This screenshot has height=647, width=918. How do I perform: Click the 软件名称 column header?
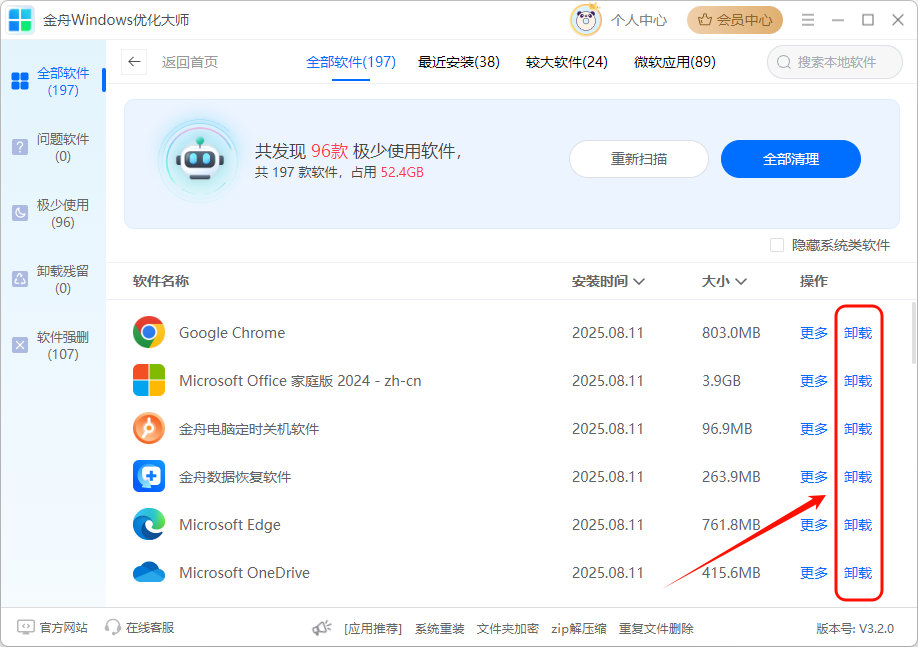160,282
